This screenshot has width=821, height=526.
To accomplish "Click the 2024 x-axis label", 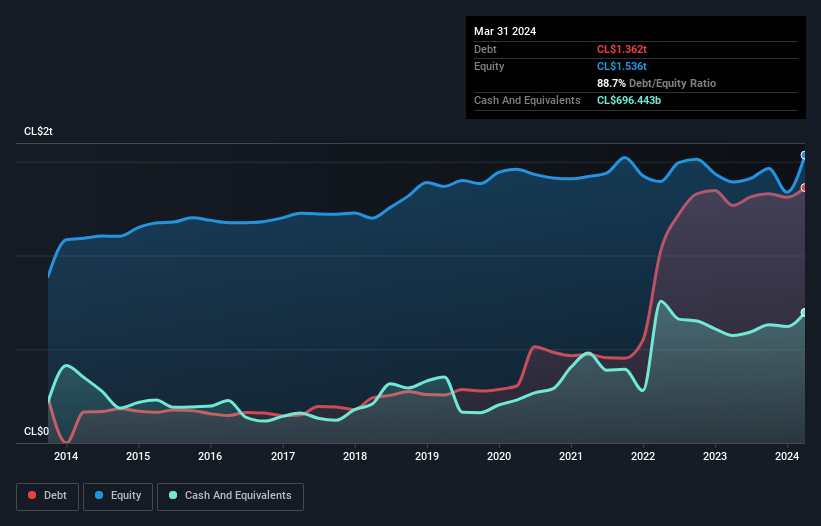I will point(786,457).
